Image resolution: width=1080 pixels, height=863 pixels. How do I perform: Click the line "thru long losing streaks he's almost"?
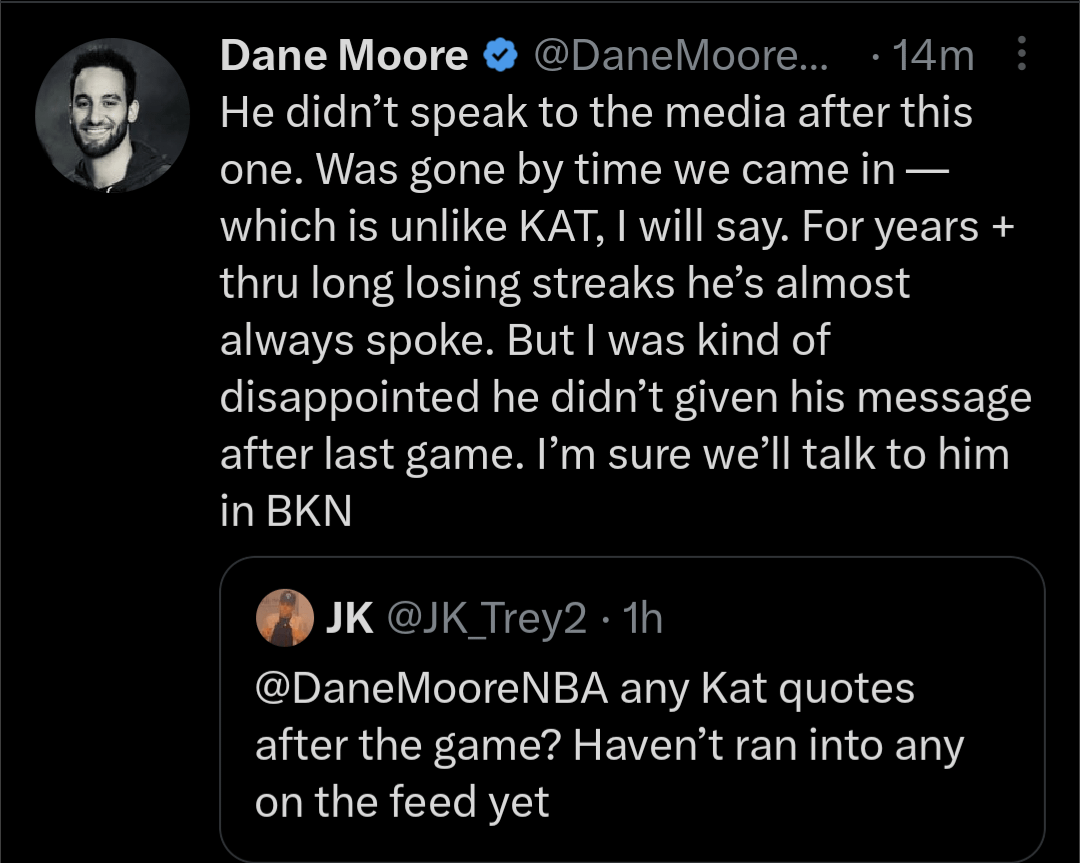tap(565, 283)
